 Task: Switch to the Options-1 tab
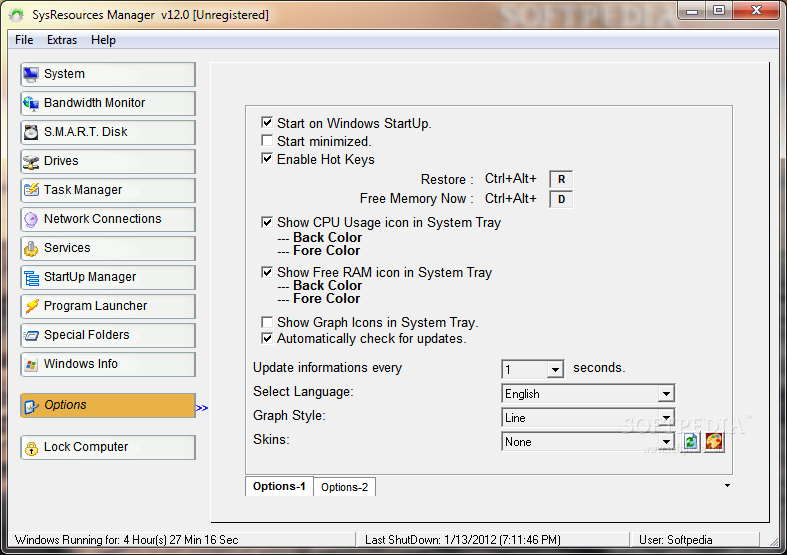(x=279, y=486)
